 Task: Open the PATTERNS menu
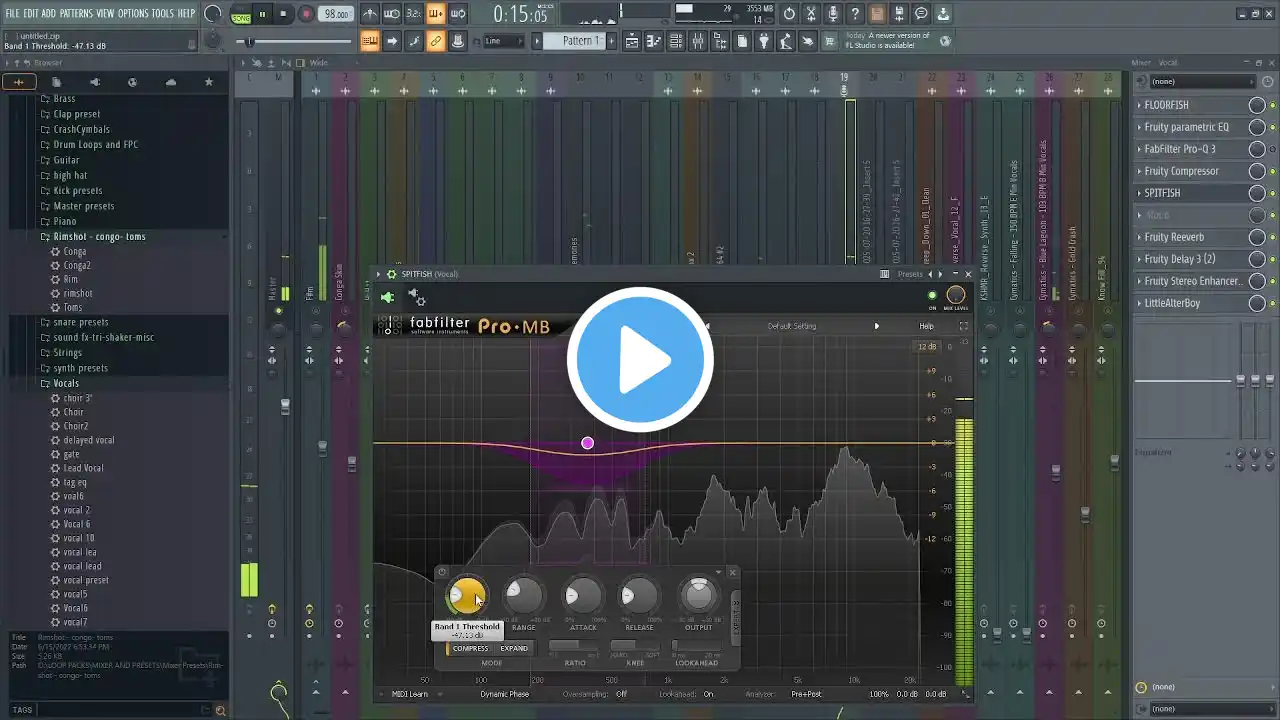(76, 13)
